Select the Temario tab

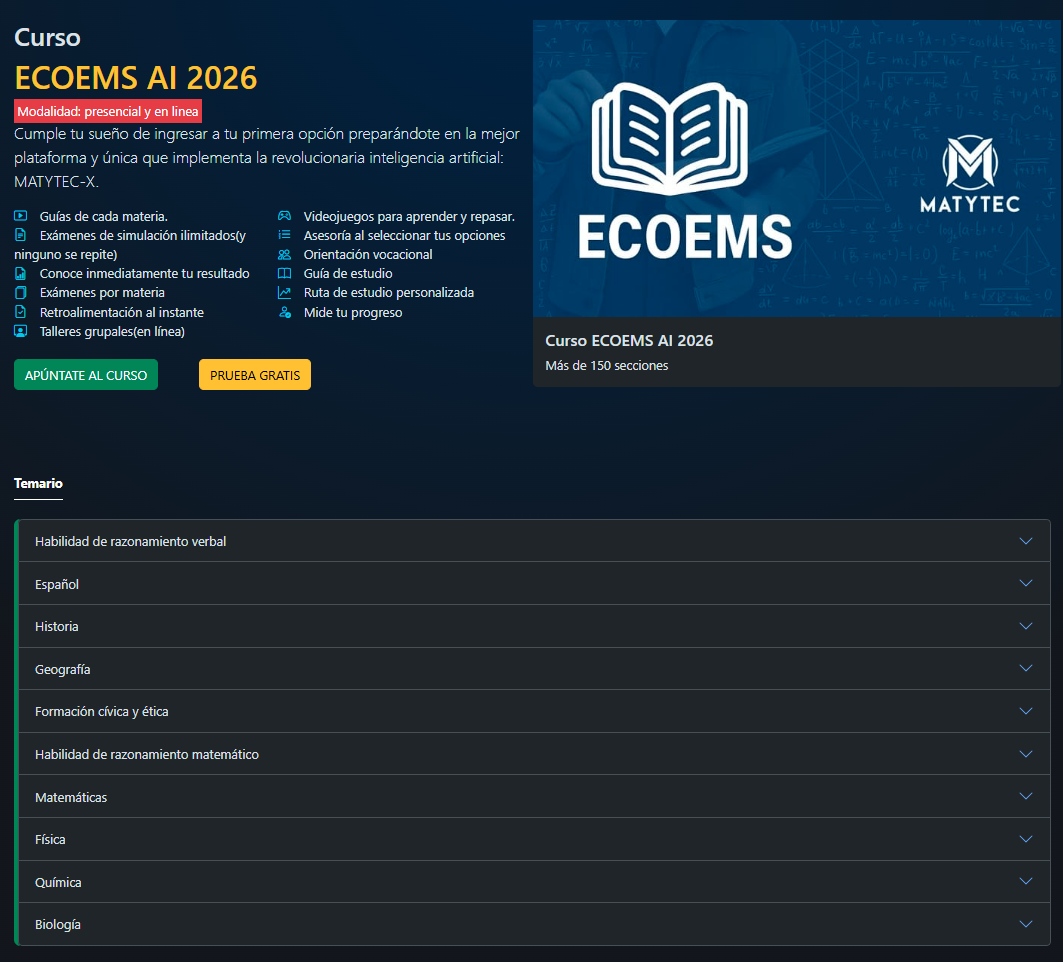(x=38, y=483)
